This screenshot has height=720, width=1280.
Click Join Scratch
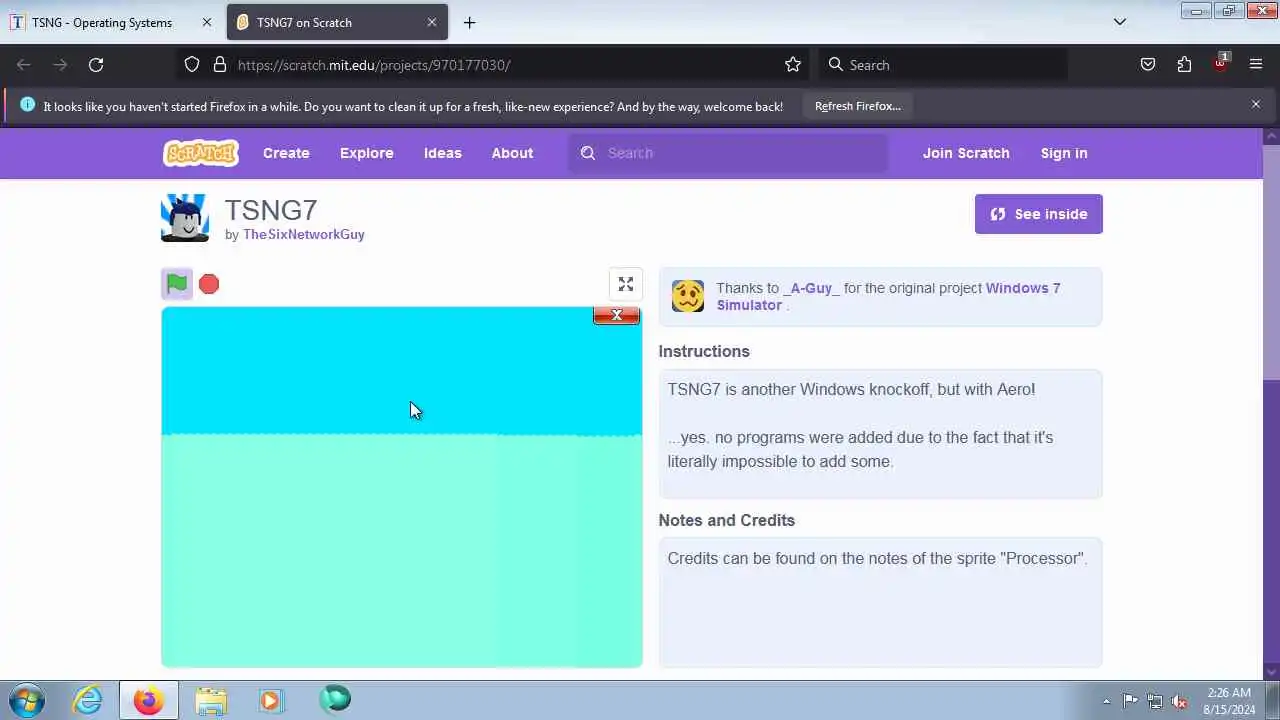(966, 153)
